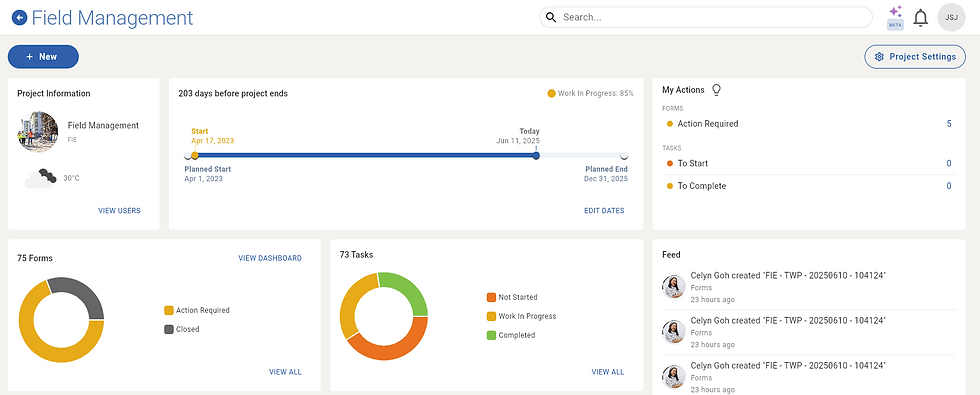This screenshot has width=980, height=395.
Task: Click the lightbulb icon next to My Actions
Action: (716, 90)
